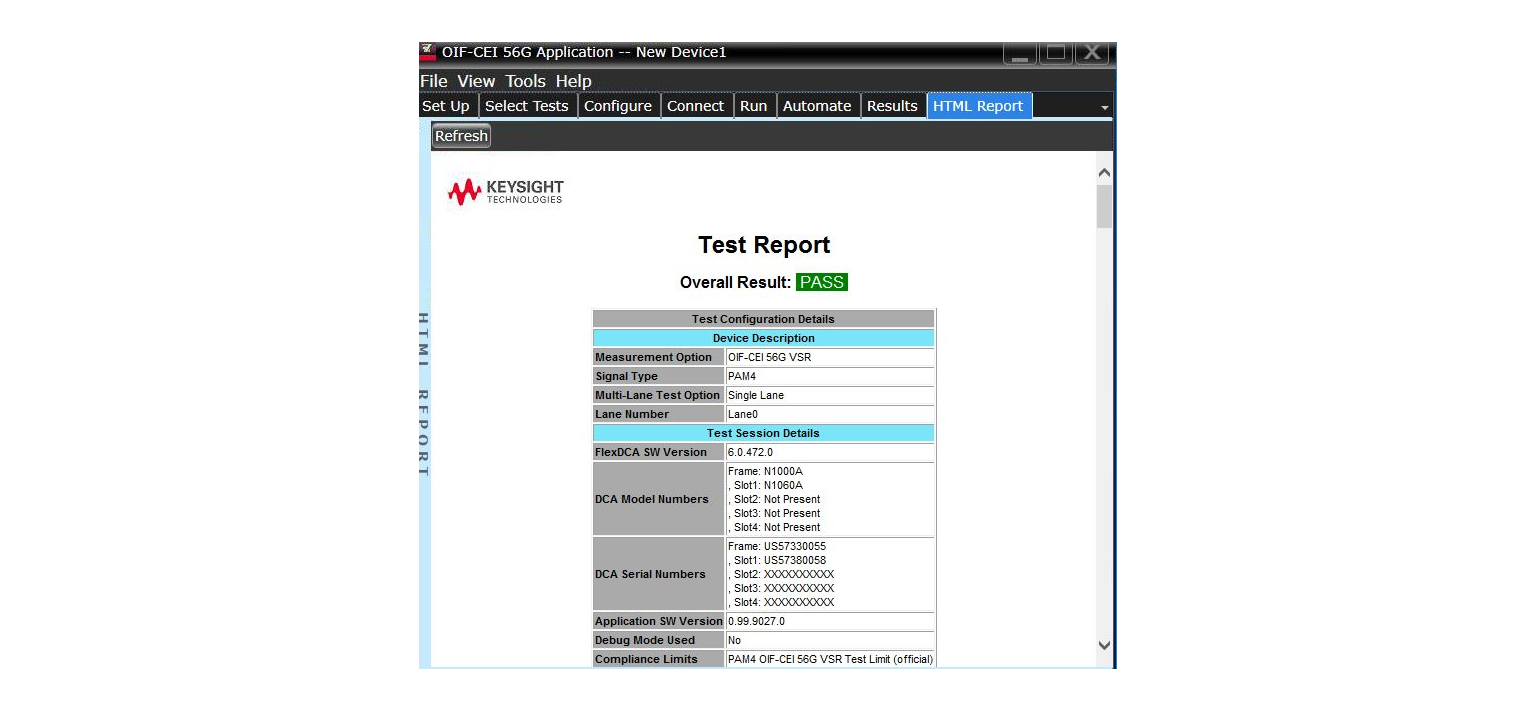Click the green PASS result indicator
Viewport: 1536px width, 711px height.
pos(822,282)
